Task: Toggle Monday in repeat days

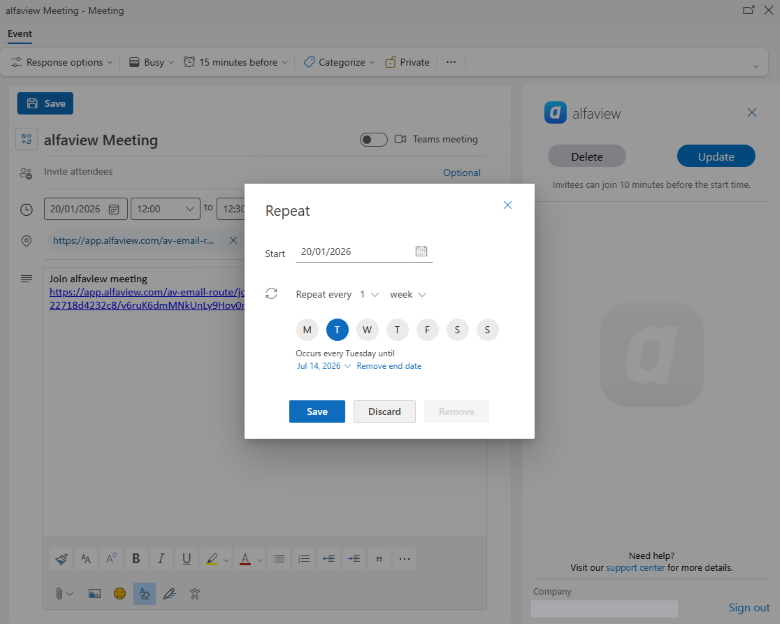Action: (x=307, y=329)
